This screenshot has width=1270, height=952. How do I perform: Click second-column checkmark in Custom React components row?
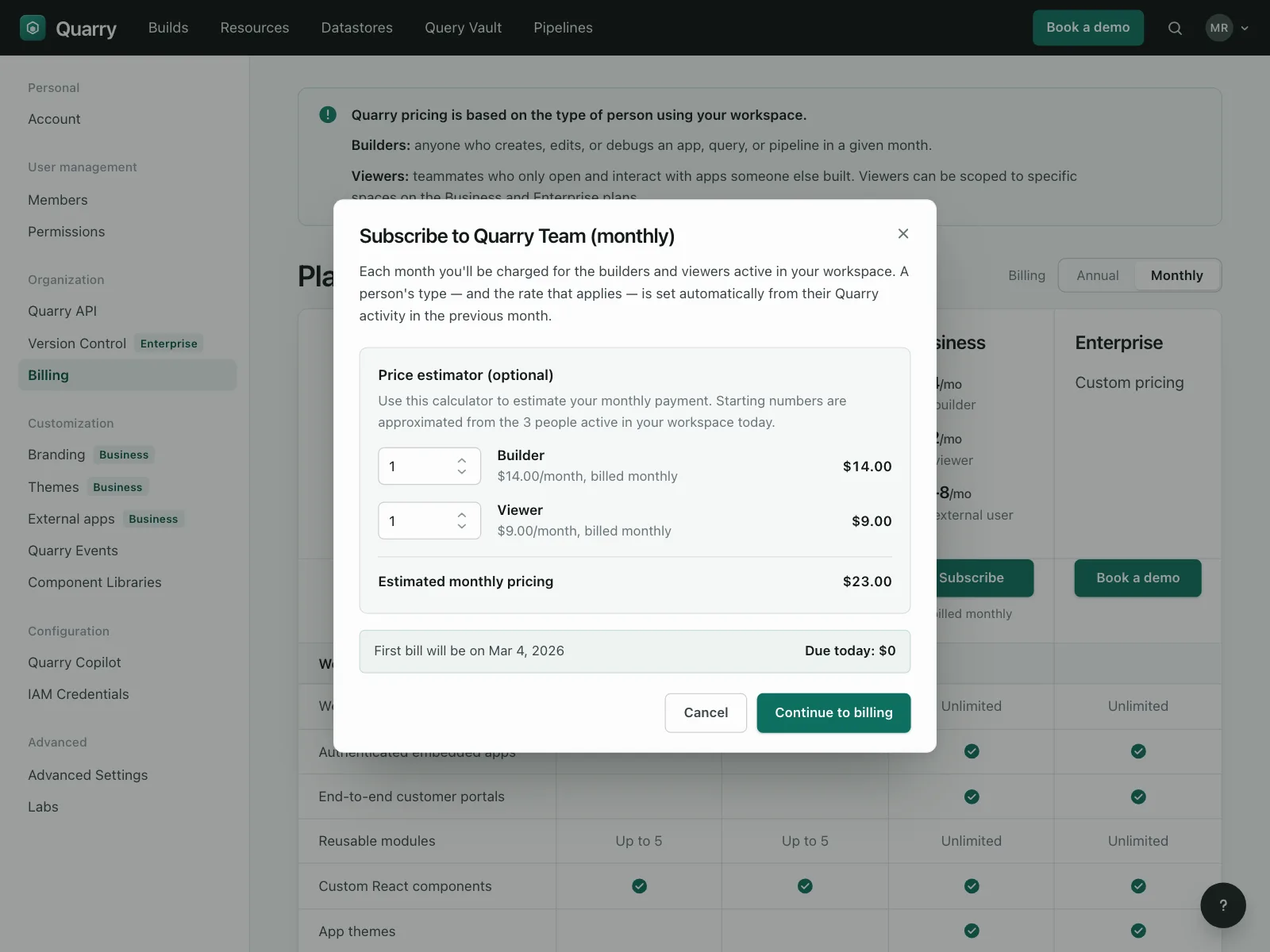(805, 886)
